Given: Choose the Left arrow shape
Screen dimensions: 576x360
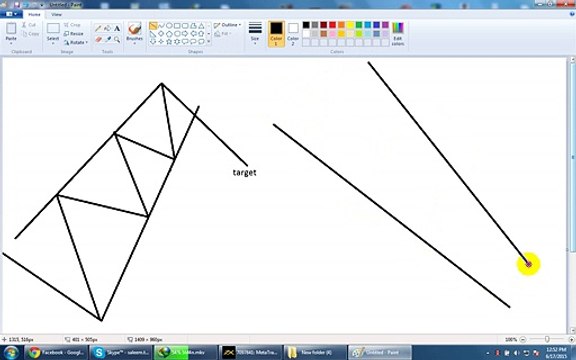Looking at the screenshot, I should coord(193,34).
